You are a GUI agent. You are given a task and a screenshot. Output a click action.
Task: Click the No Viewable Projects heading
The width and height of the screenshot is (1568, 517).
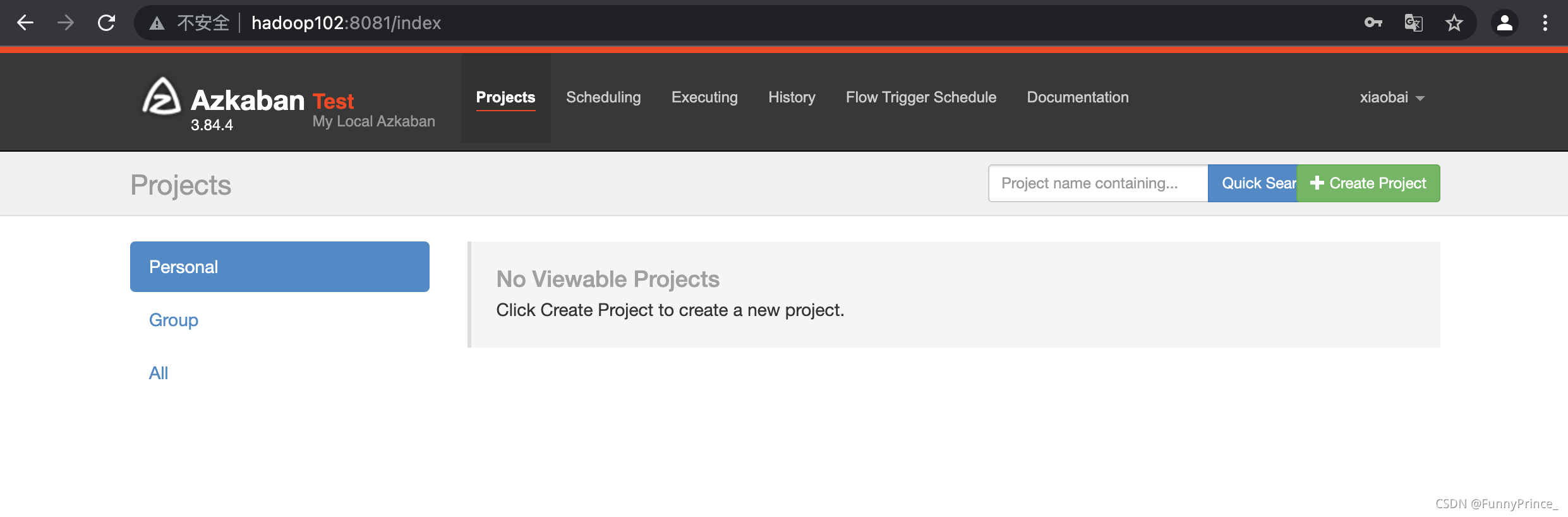coord(608,279)
